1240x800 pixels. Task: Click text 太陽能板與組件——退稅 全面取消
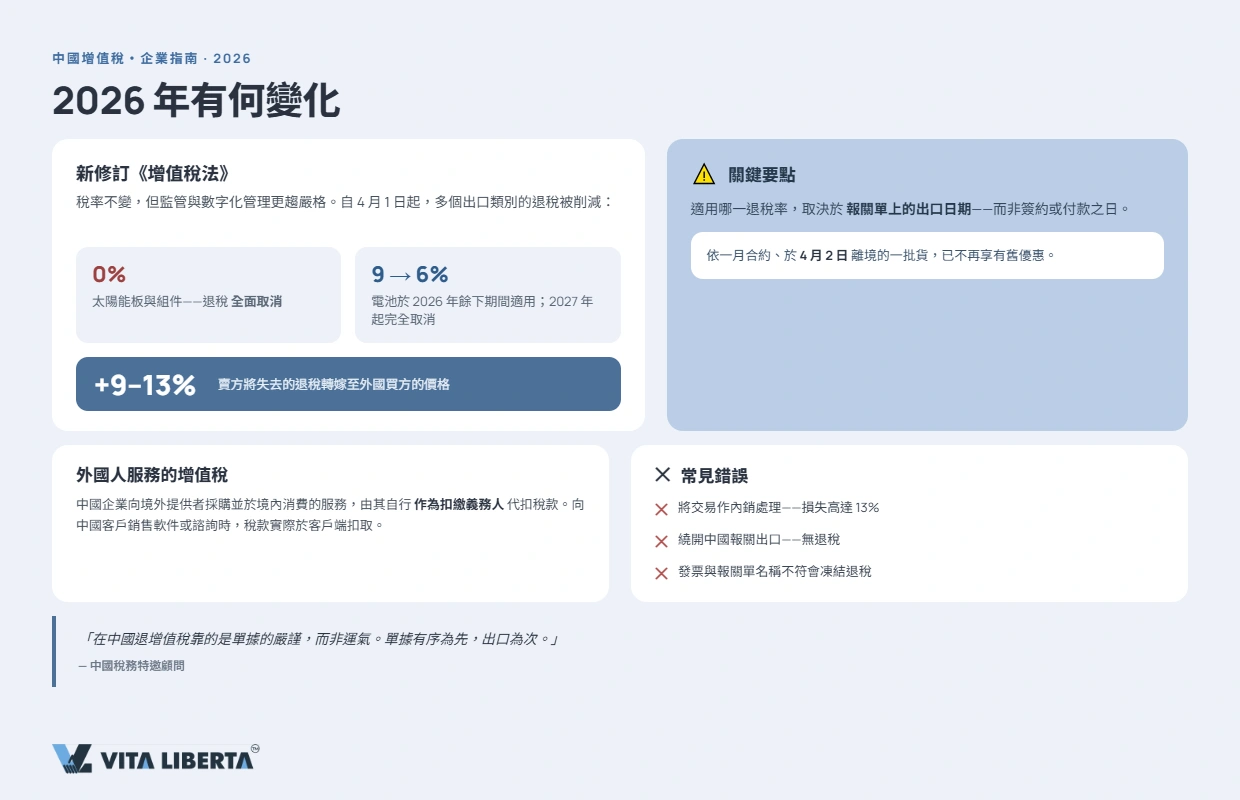(x=187, y=301)
